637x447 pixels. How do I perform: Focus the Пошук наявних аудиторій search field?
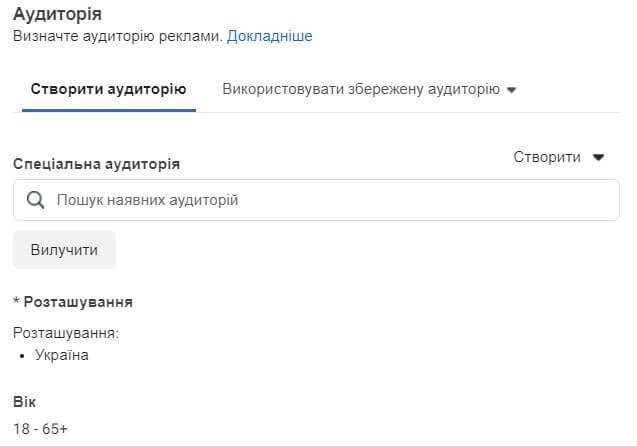(x=330, y=200)
